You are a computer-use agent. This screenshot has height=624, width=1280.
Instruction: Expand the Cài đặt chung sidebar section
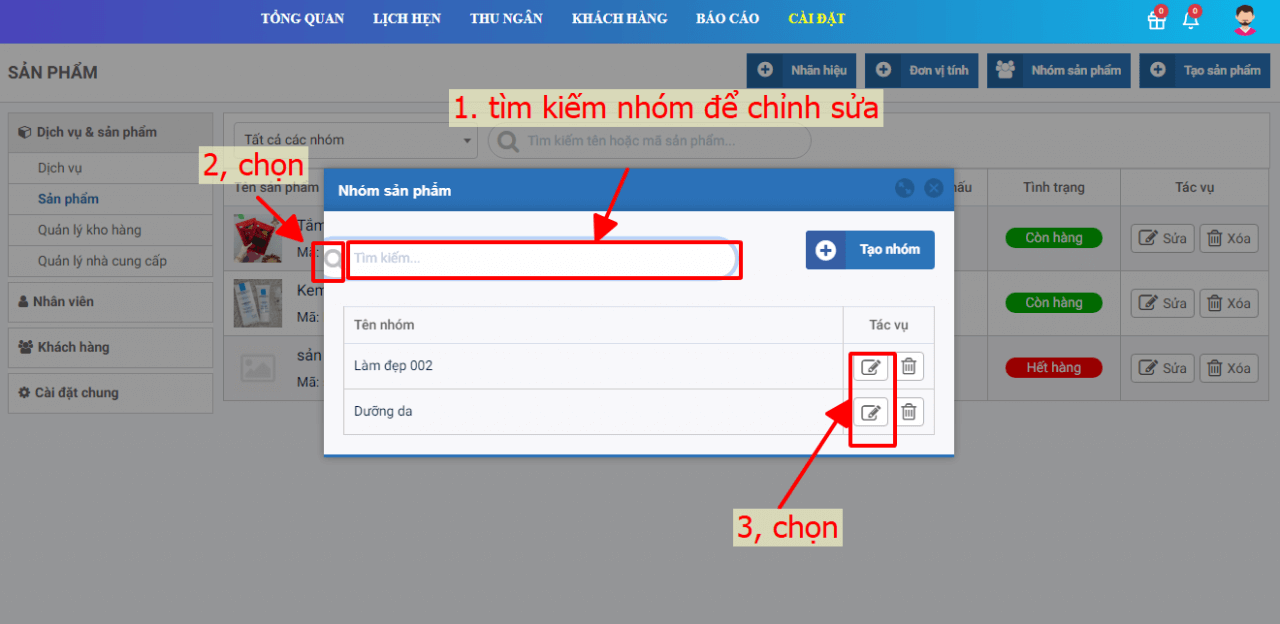point(110,393)
